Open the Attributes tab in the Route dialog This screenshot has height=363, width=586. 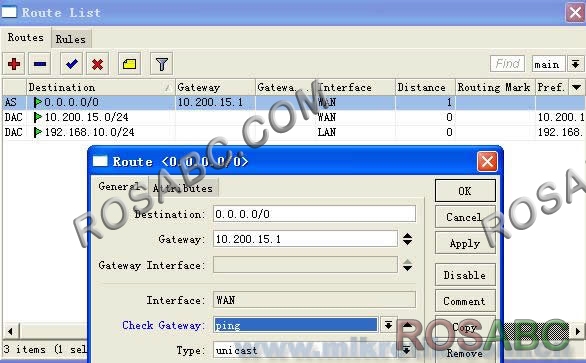183,188
